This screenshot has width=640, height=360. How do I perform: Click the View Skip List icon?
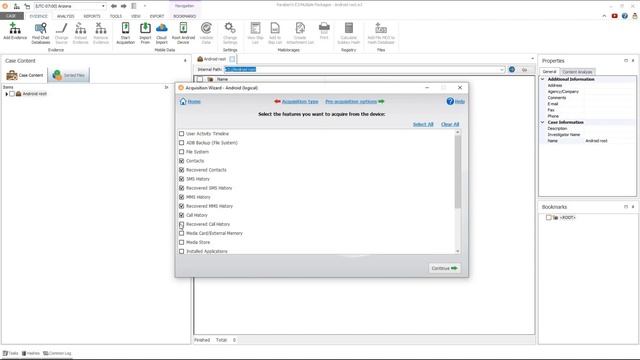point(255,29)
